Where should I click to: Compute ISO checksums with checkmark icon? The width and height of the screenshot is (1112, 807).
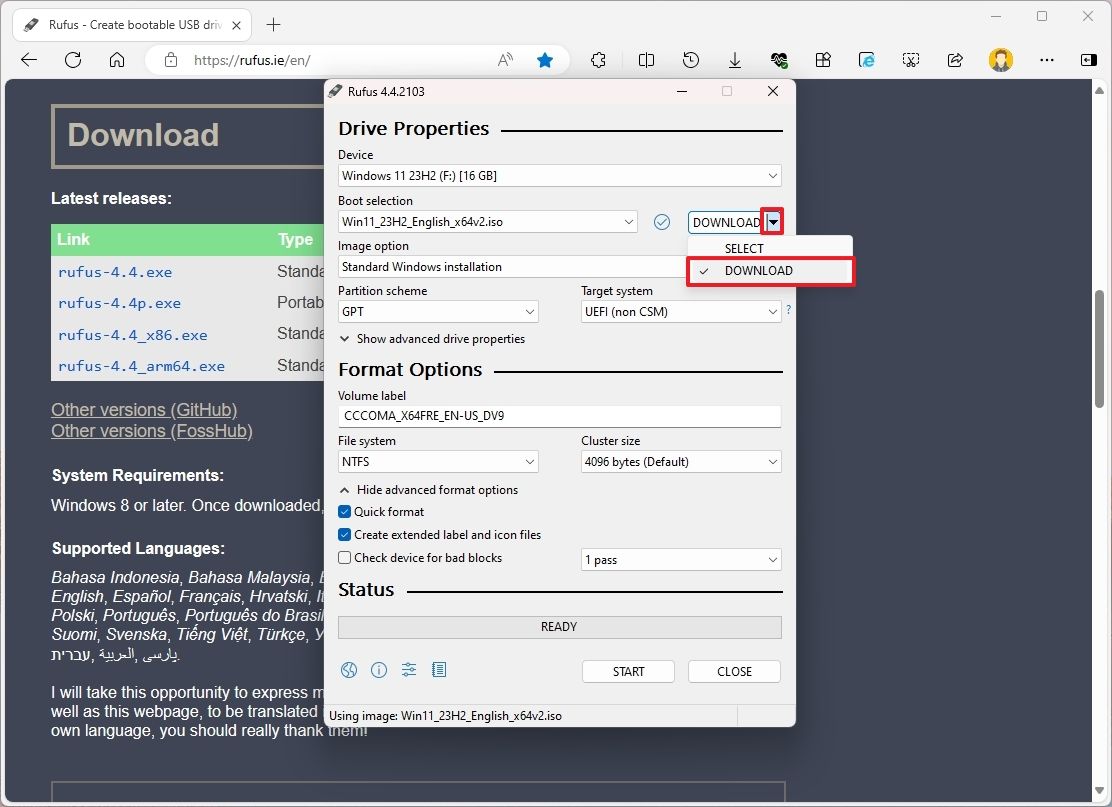point(661,221)
